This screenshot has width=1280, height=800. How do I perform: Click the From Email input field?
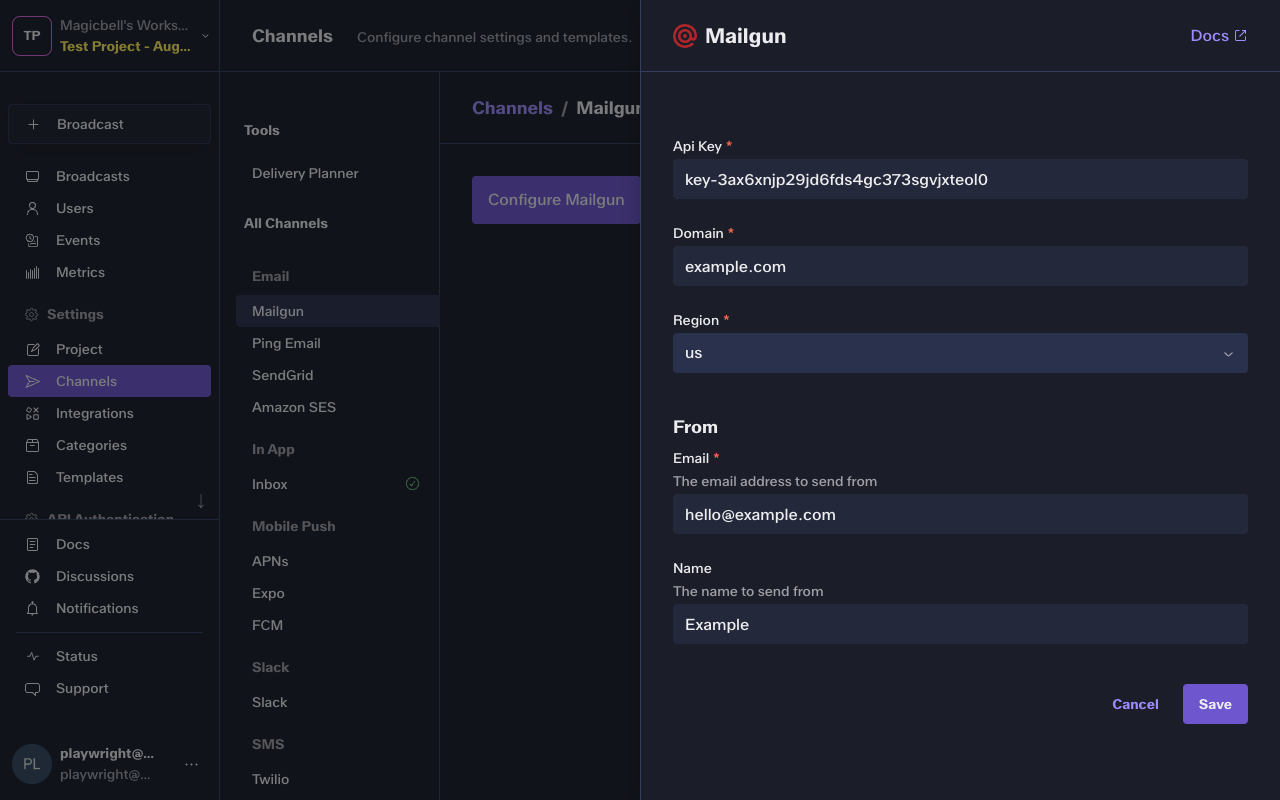click(960, 514)
